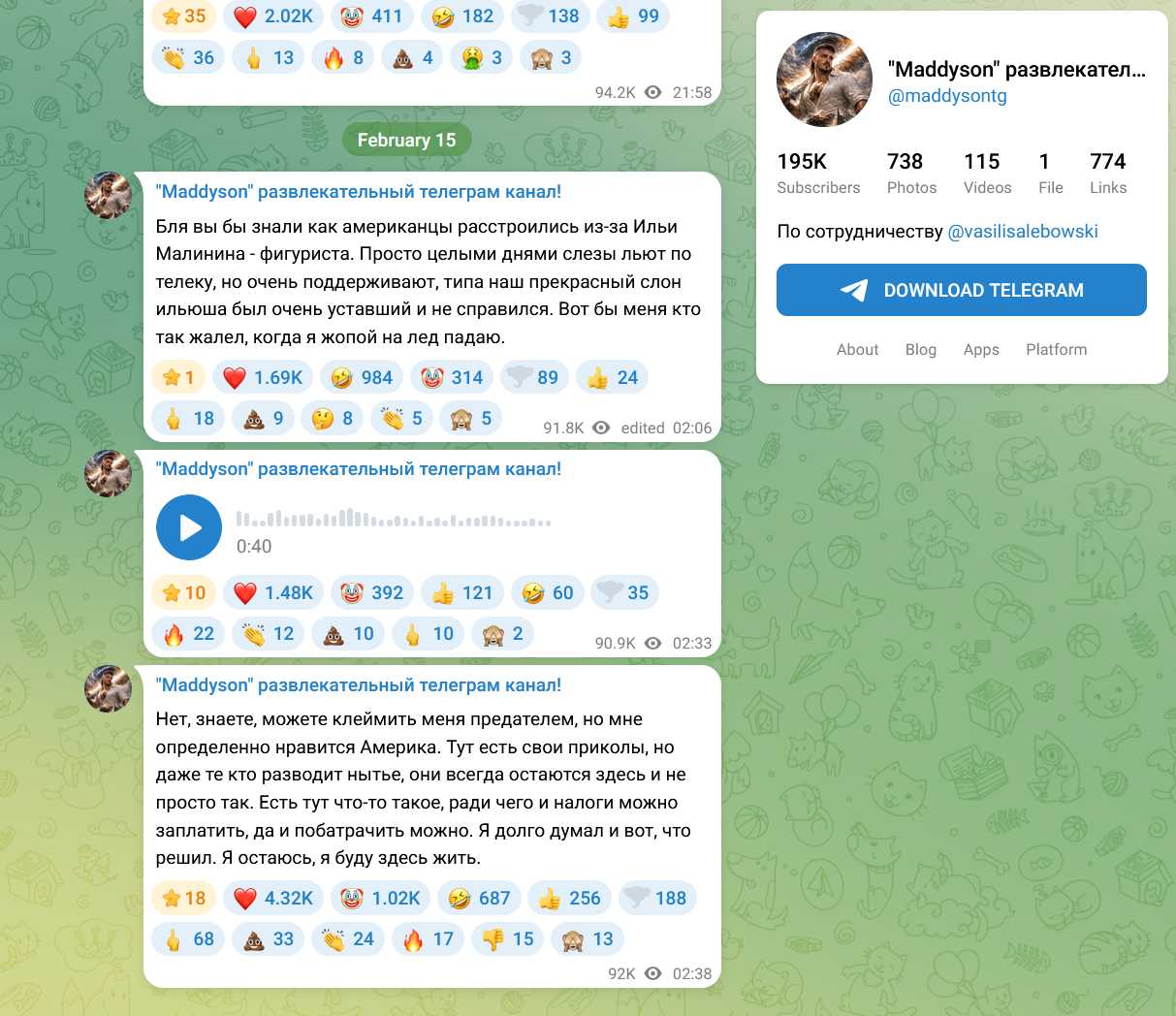Click the heart reaction showing 4.32K
Screen dimensions: 1176x1016
coord(273,898)
